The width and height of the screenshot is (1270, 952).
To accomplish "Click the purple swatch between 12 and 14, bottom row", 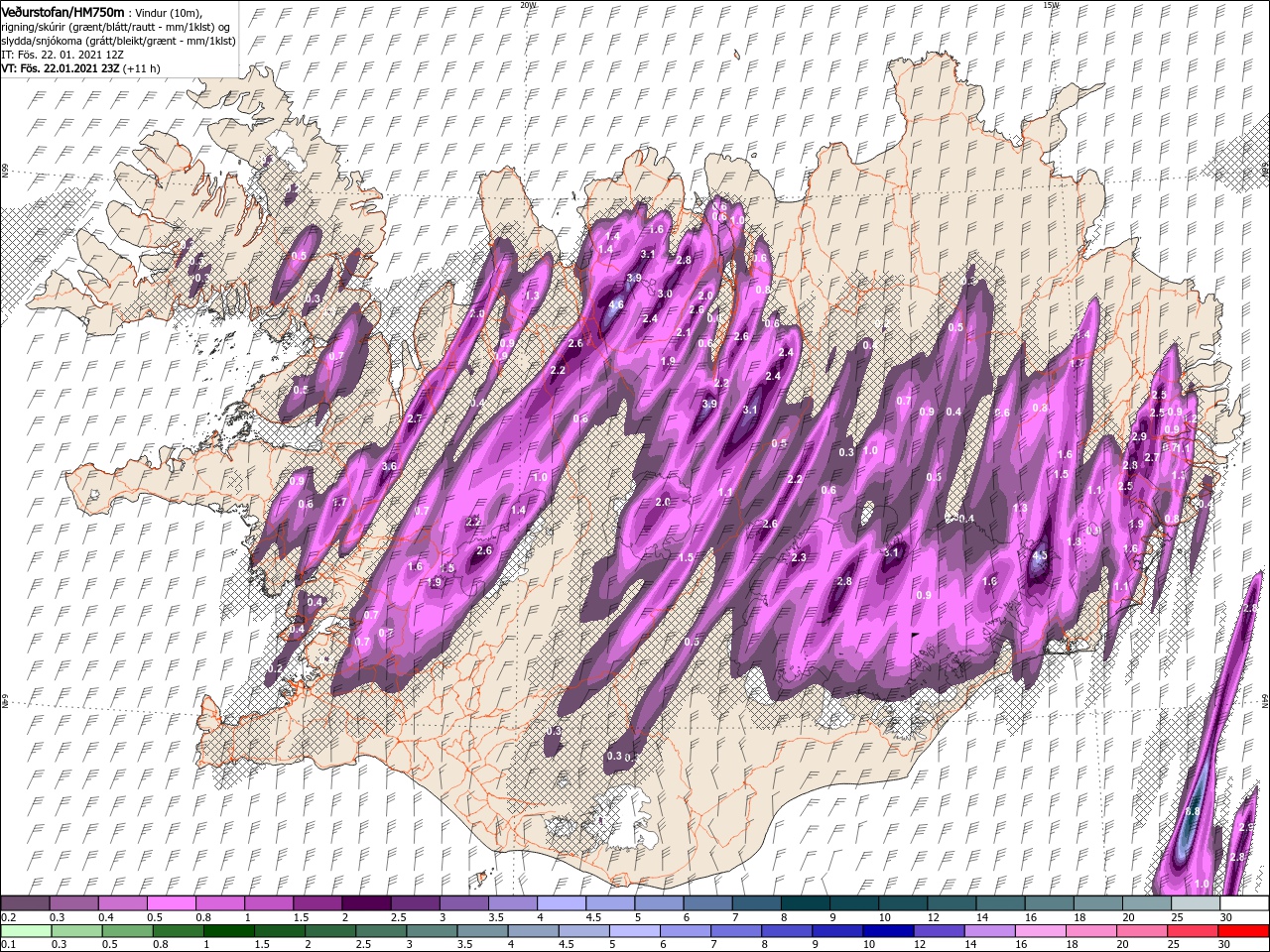I will pyautogui.click(x=938, y=930).
